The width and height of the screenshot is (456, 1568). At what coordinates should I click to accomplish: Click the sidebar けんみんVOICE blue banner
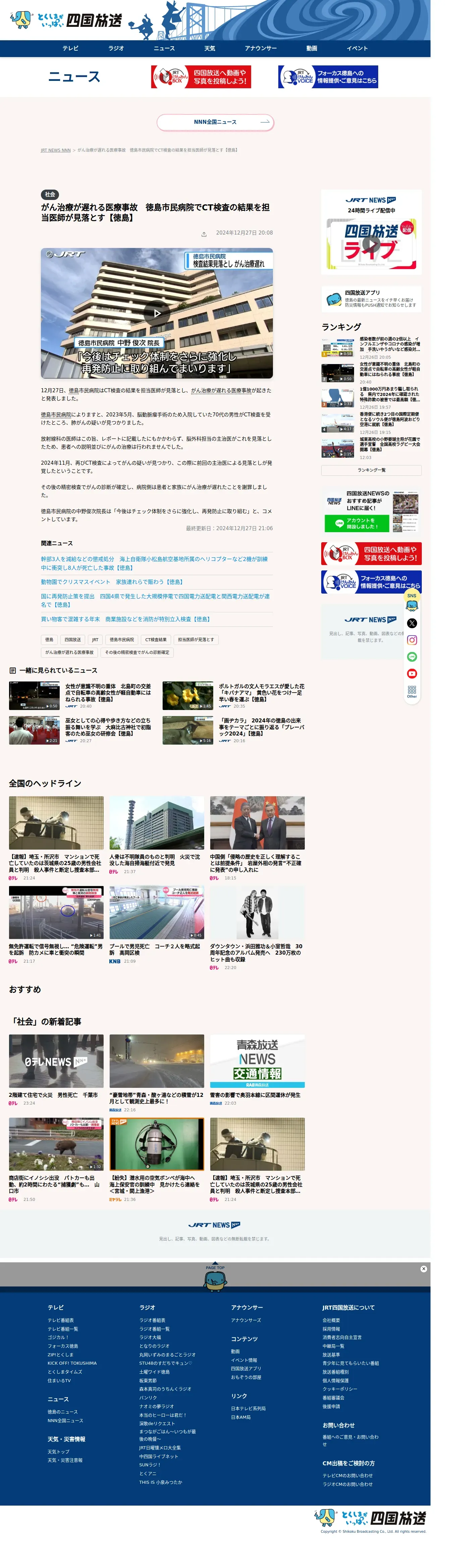[372, 582]
